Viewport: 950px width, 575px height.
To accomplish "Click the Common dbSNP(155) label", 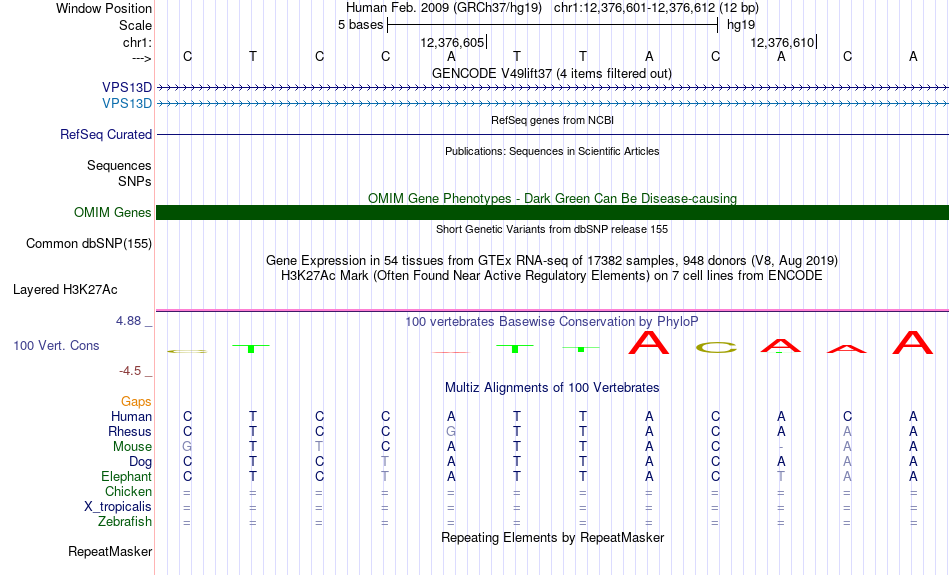I will pyautogui.click(x=88, y=244).
